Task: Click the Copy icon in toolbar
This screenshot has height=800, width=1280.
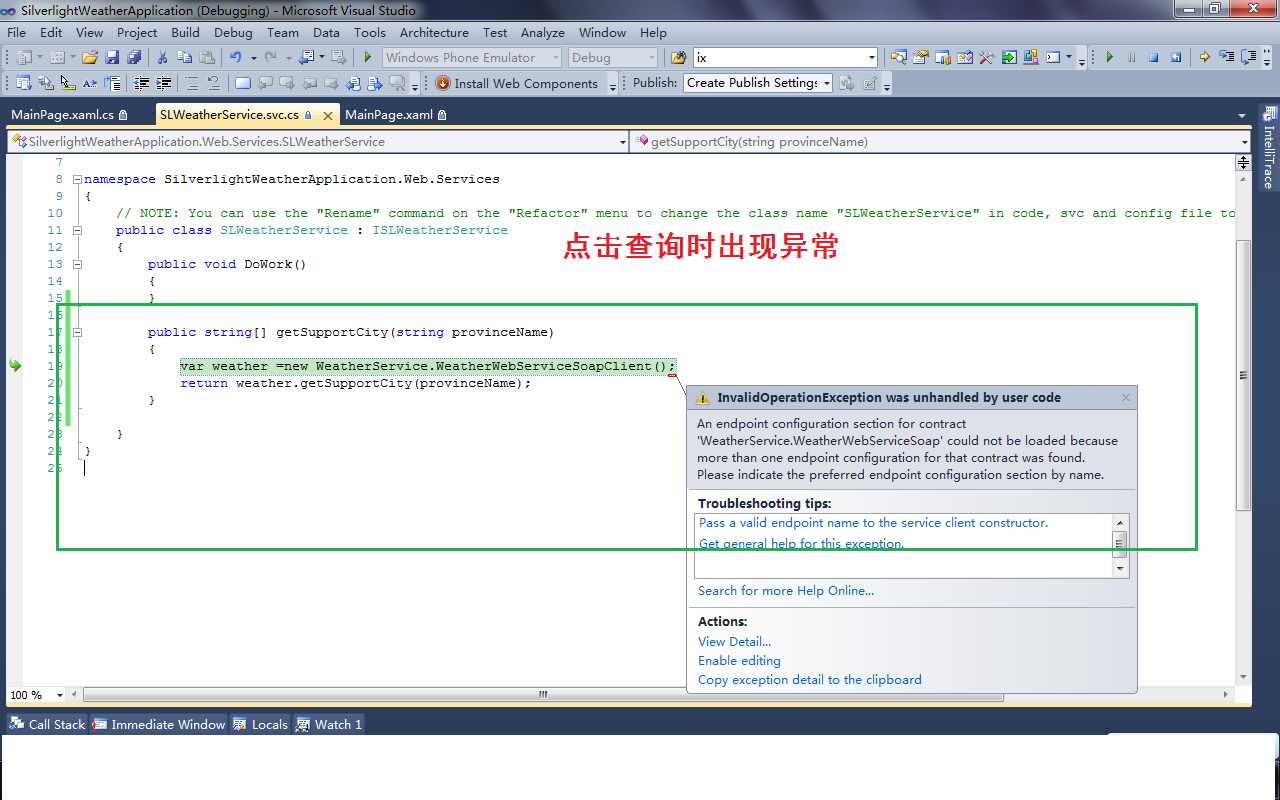Action: coord(184,57)
